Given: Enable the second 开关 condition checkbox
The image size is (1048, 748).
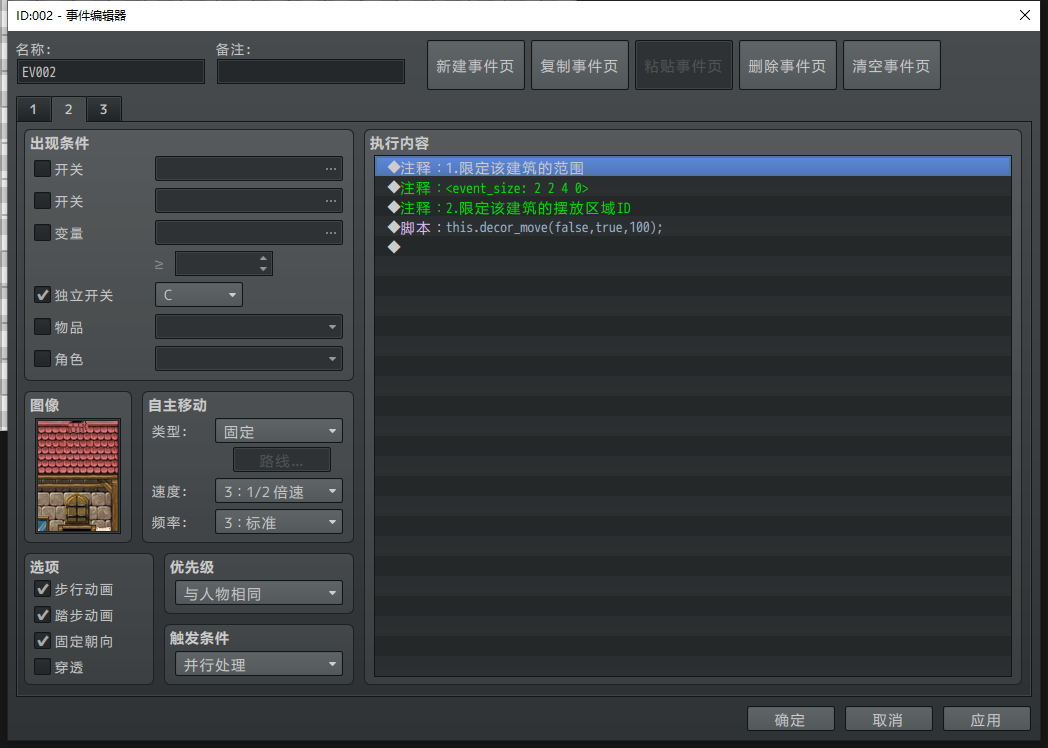Looking at the screenshot, I should pos(42,201).
